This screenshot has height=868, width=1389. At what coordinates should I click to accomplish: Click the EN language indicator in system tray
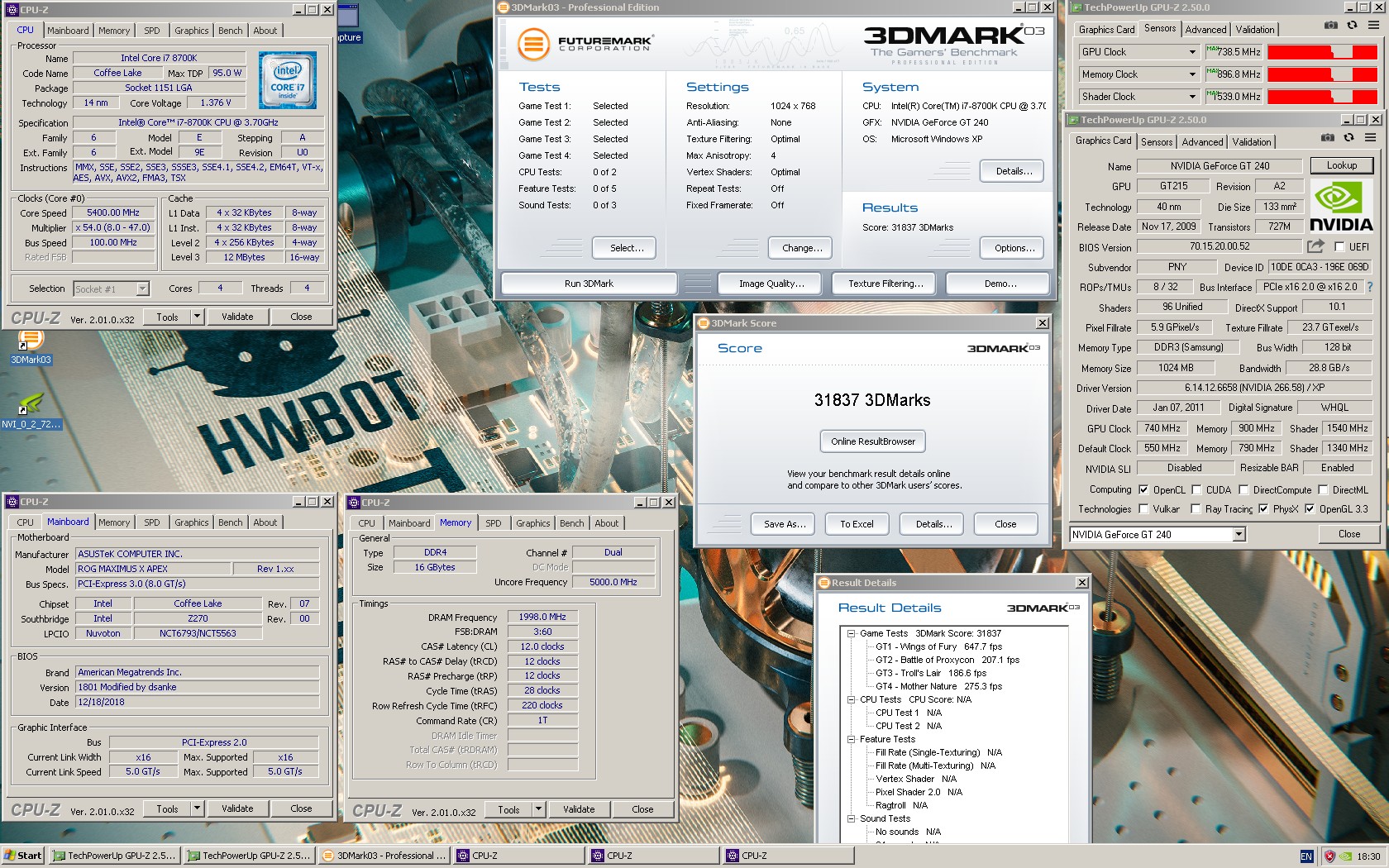(x=1306, y=856)
